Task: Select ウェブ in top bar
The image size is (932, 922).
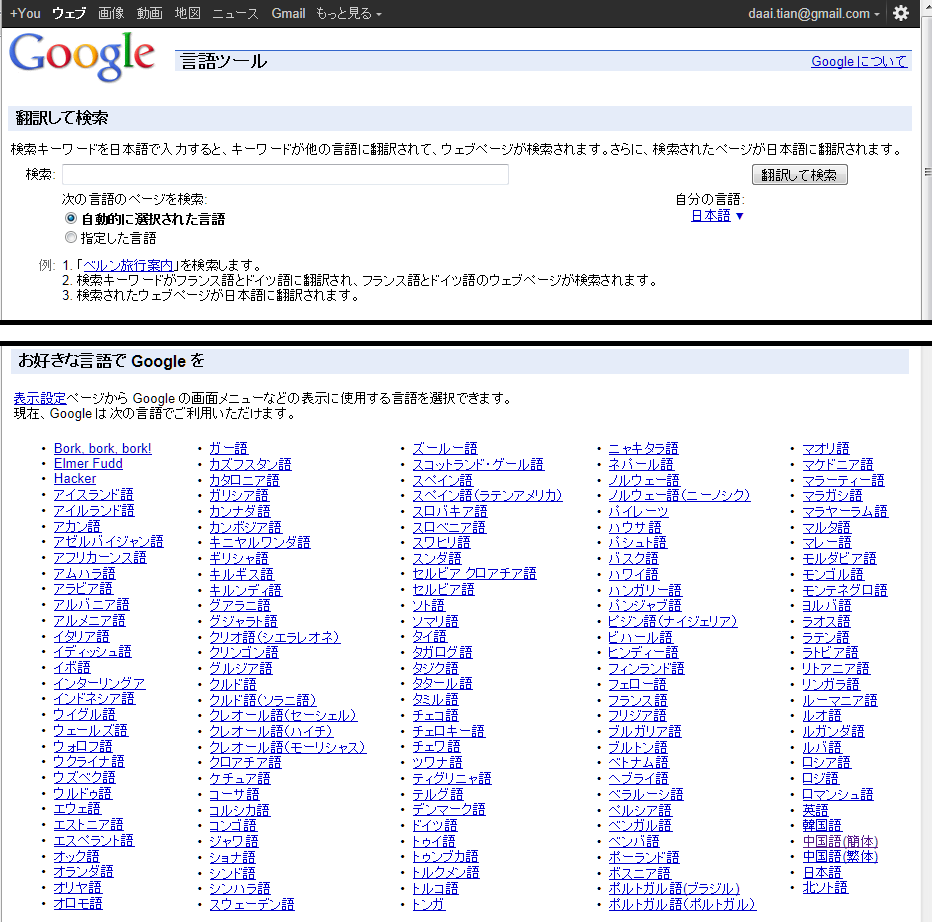Action: click(x=69, y=13)
